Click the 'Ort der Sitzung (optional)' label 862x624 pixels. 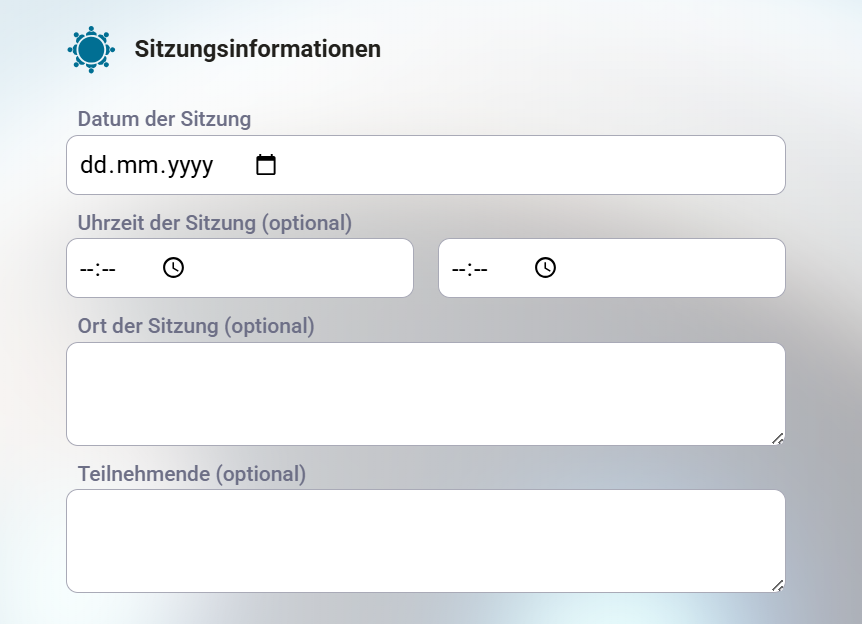click(196, 326)
